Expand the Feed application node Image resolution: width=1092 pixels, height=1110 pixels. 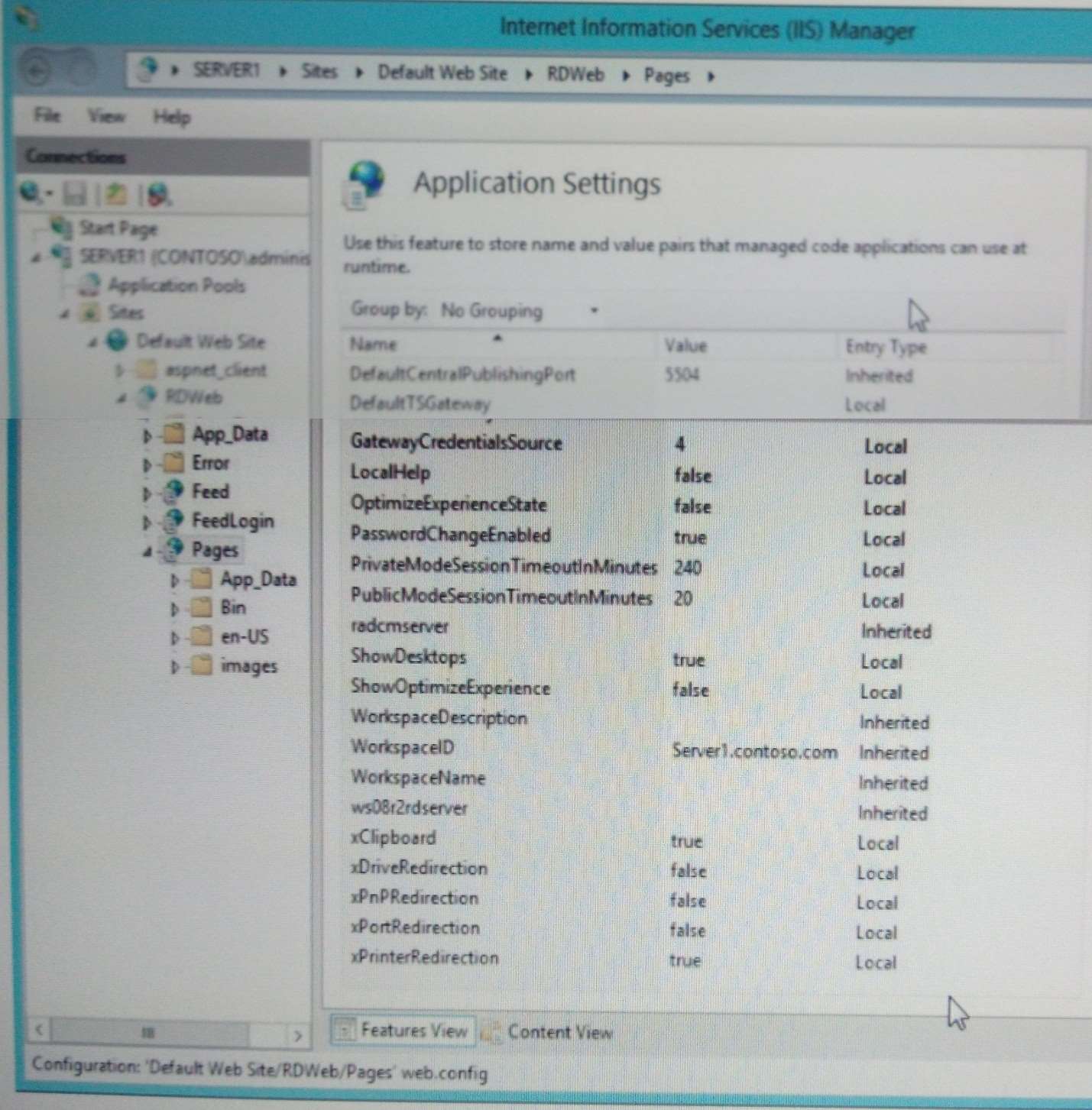coord(147,494)
